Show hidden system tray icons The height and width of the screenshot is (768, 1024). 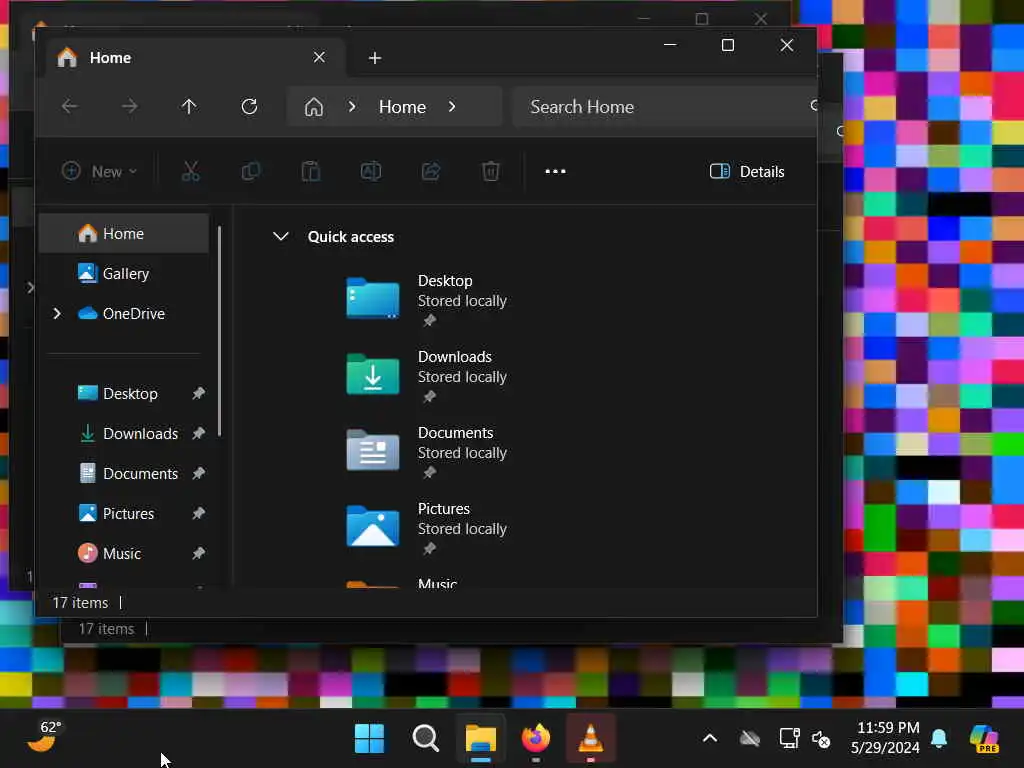click(x=710, y=739)
